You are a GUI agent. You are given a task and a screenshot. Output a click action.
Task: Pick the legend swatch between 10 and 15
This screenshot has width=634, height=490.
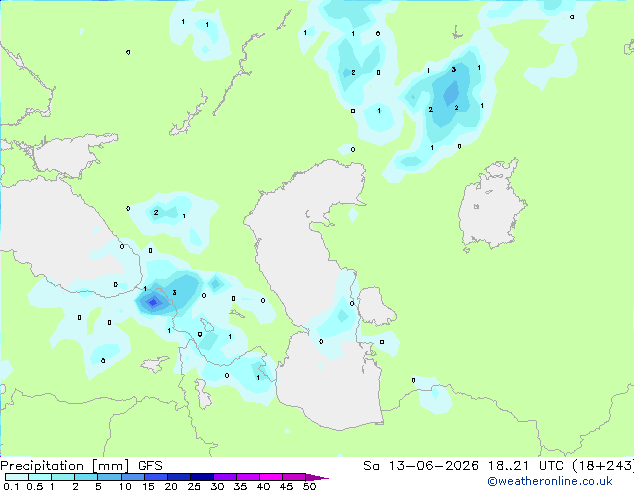[x=133, y=477]
